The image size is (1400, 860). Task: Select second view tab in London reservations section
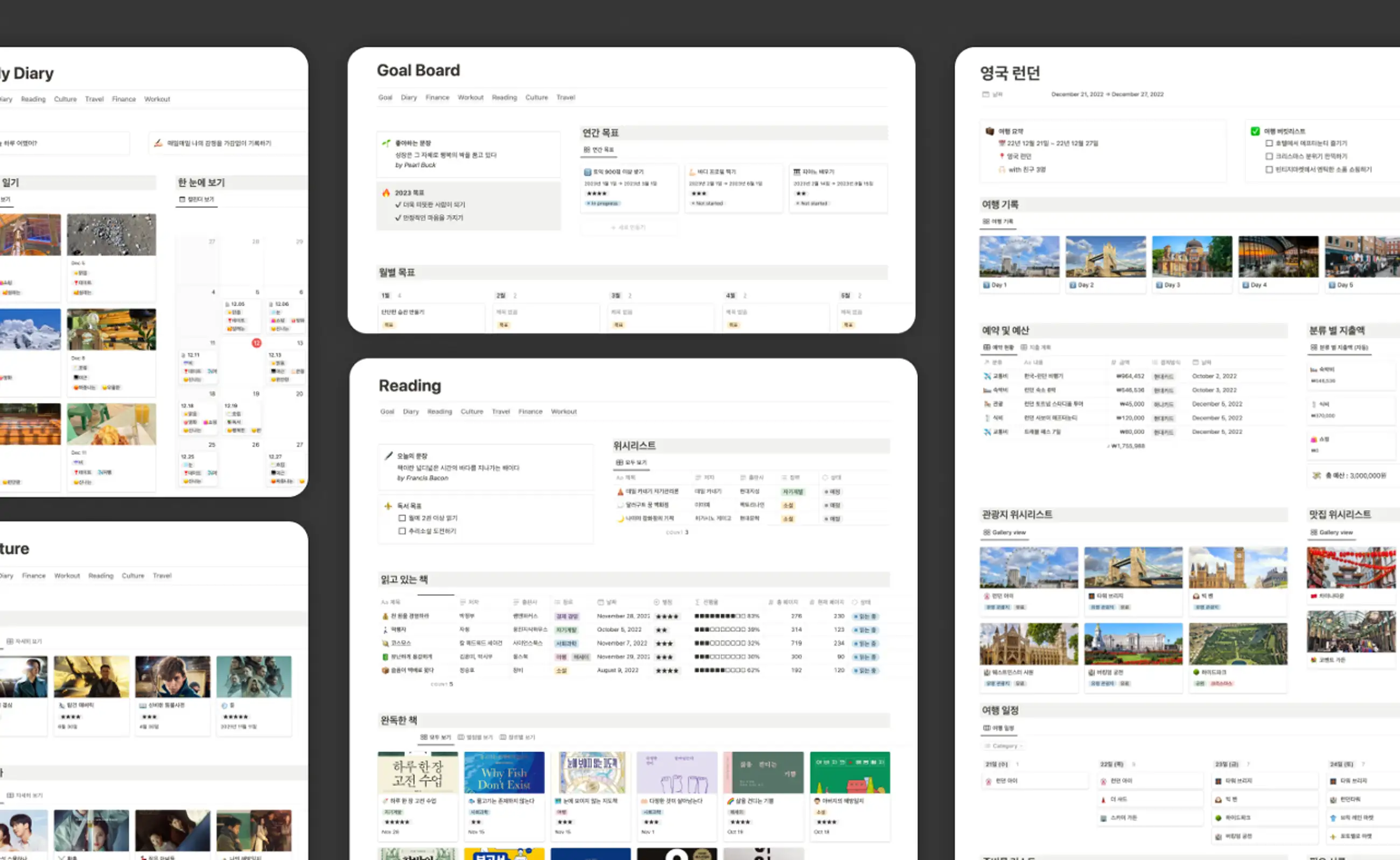(x=1036, y=347)
